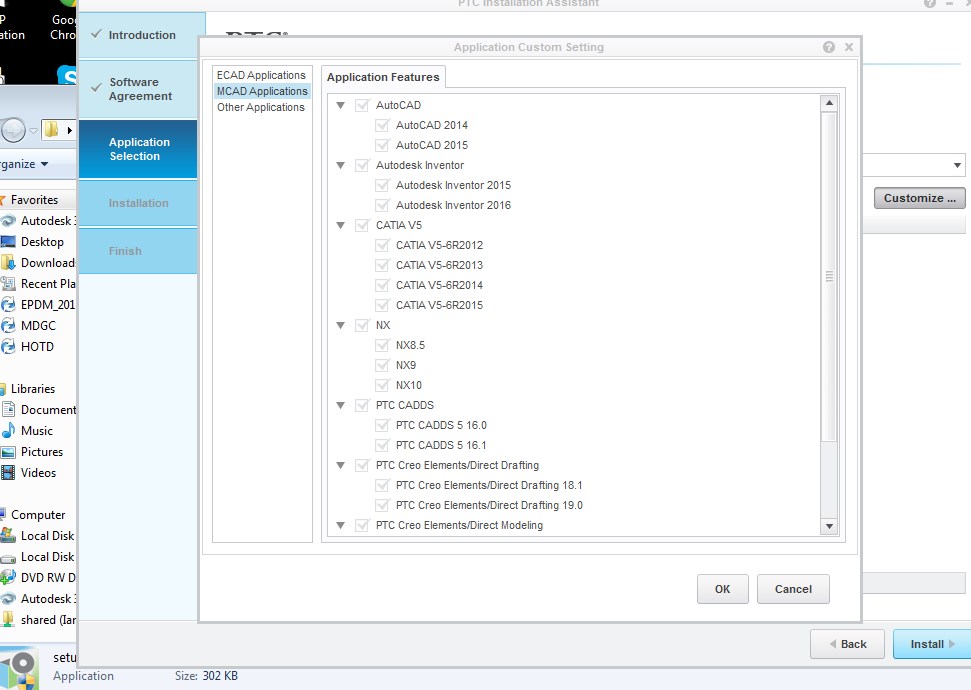Open Pictures library icon in Explorer
This screenshot has height=690, width=971.
(8, 452)
